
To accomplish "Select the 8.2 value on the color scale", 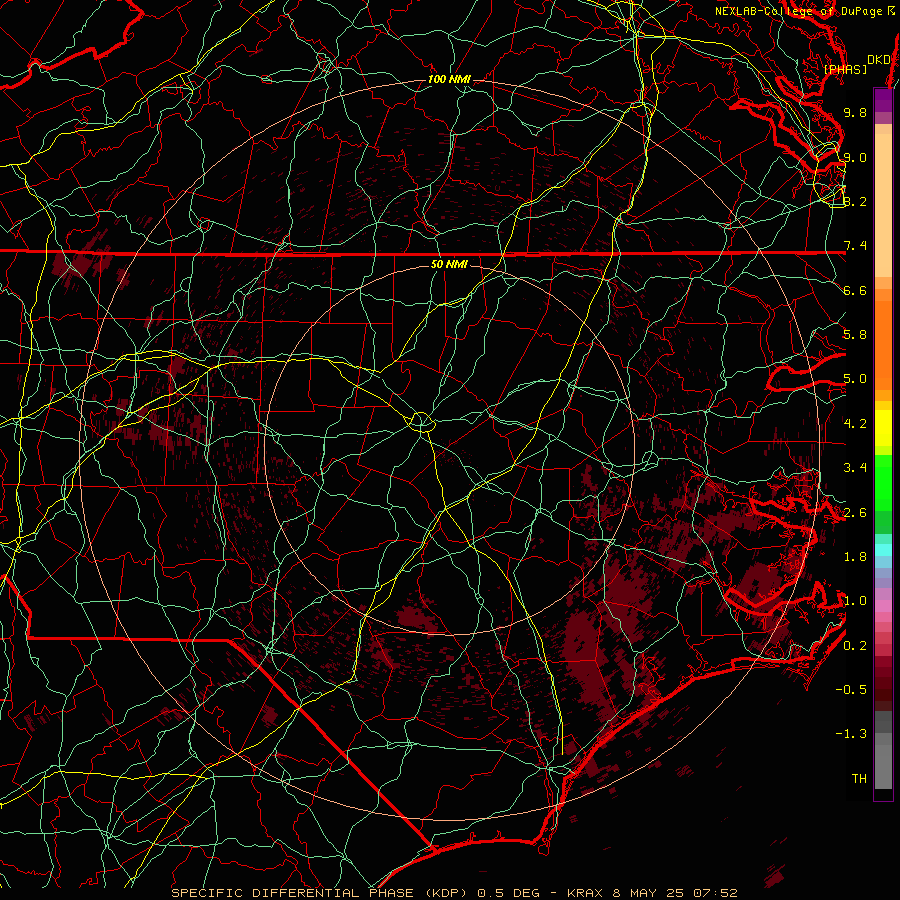I will pos(855,201).
